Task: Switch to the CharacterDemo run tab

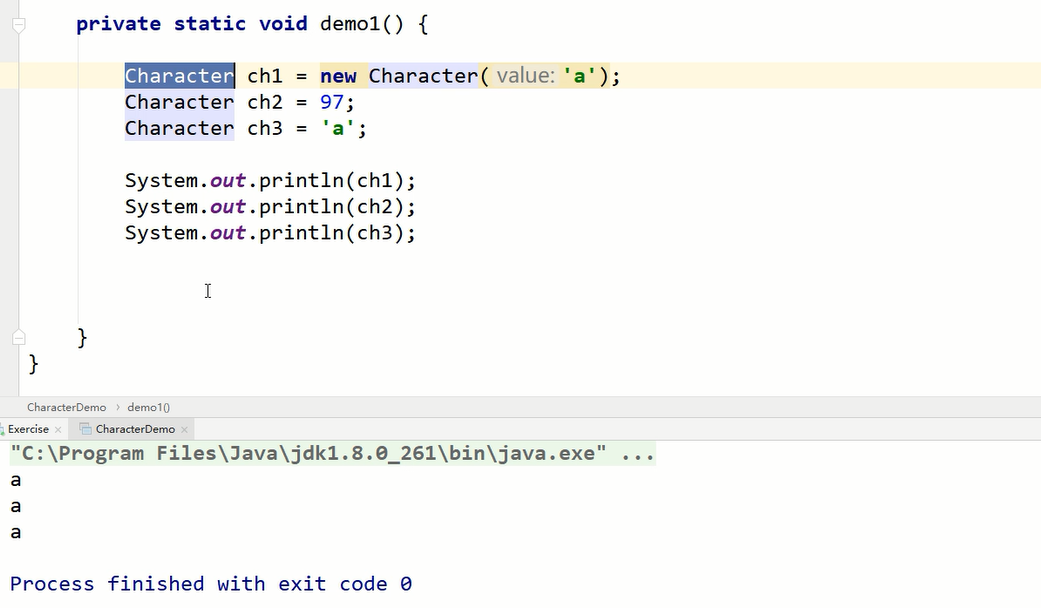Action: click(x=135, y=429)
